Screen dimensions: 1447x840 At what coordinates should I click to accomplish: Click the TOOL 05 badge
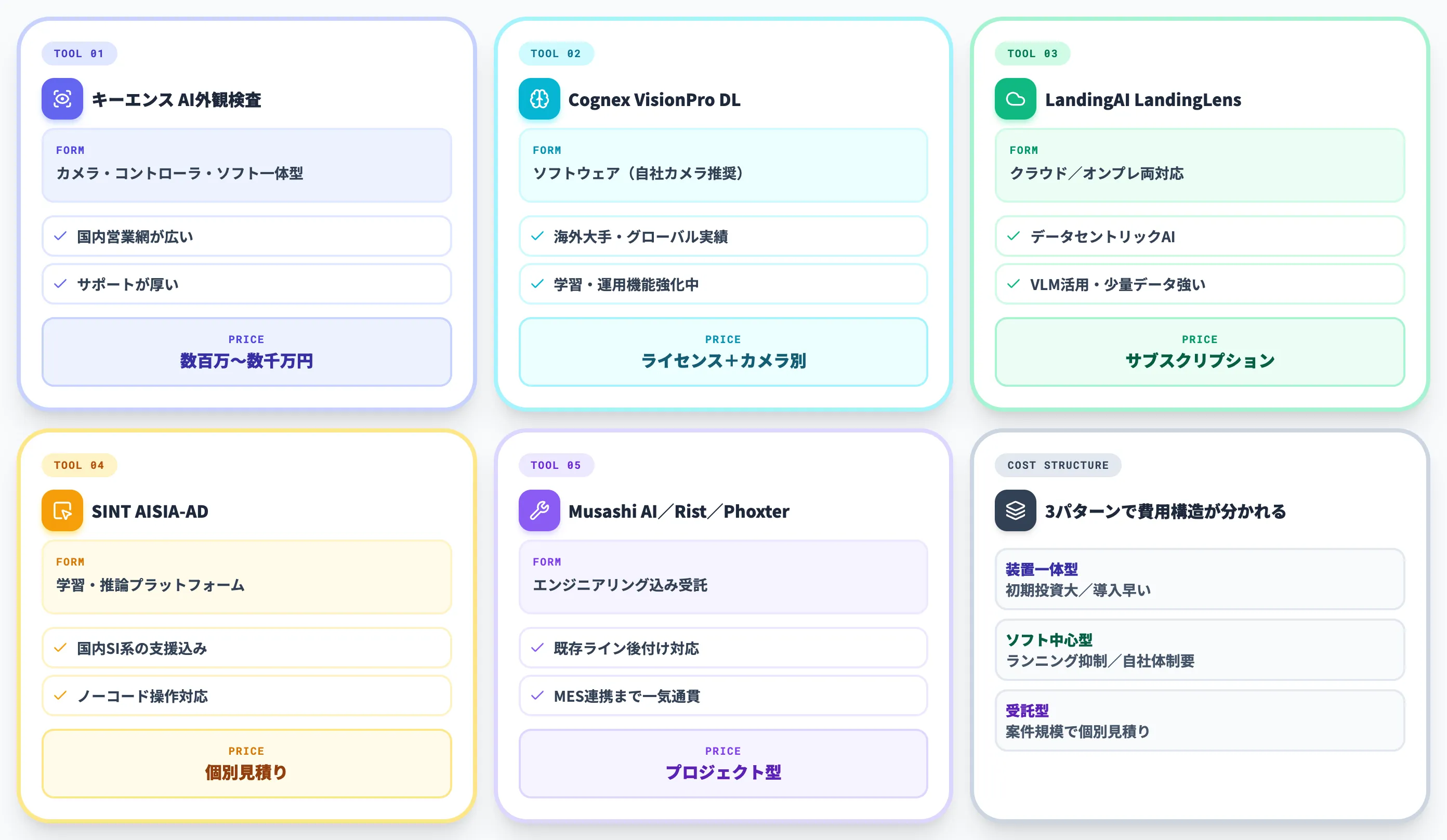pyautogui.click(x=556, y=465)
